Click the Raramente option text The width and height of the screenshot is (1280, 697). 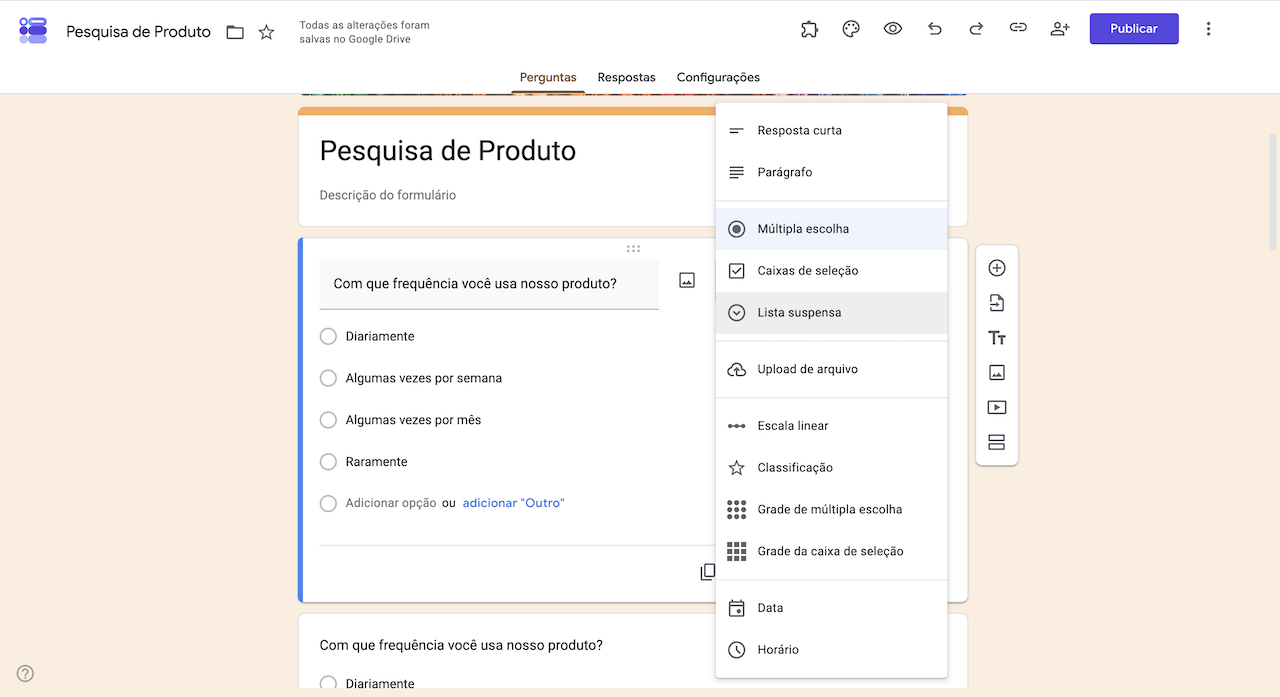click(x=376, y=462)
